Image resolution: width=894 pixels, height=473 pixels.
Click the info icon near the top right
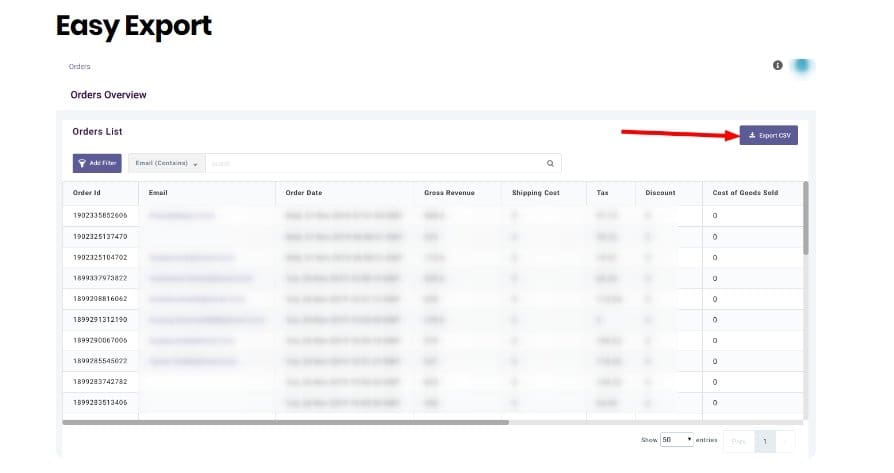coord(777,65)
